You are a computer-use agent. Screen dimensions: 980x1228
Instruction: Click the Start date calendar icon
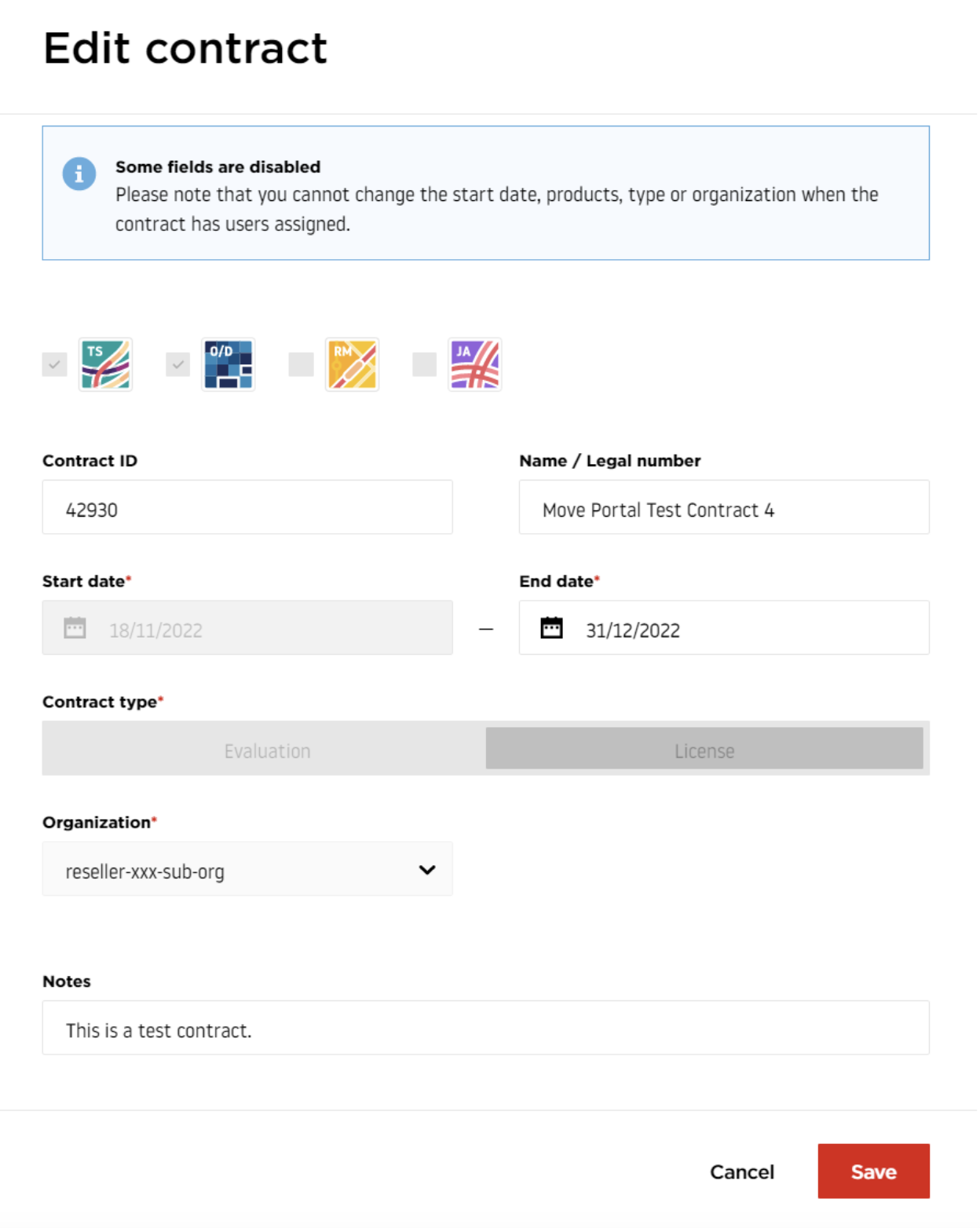click(x=75, y=628)
